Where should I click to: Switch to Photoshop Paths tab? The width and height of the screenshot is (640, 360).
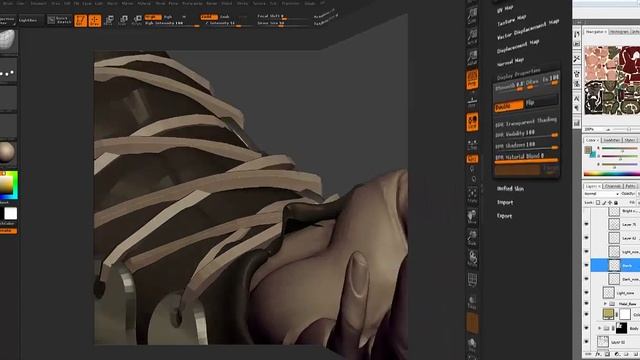tap(630, 186)
